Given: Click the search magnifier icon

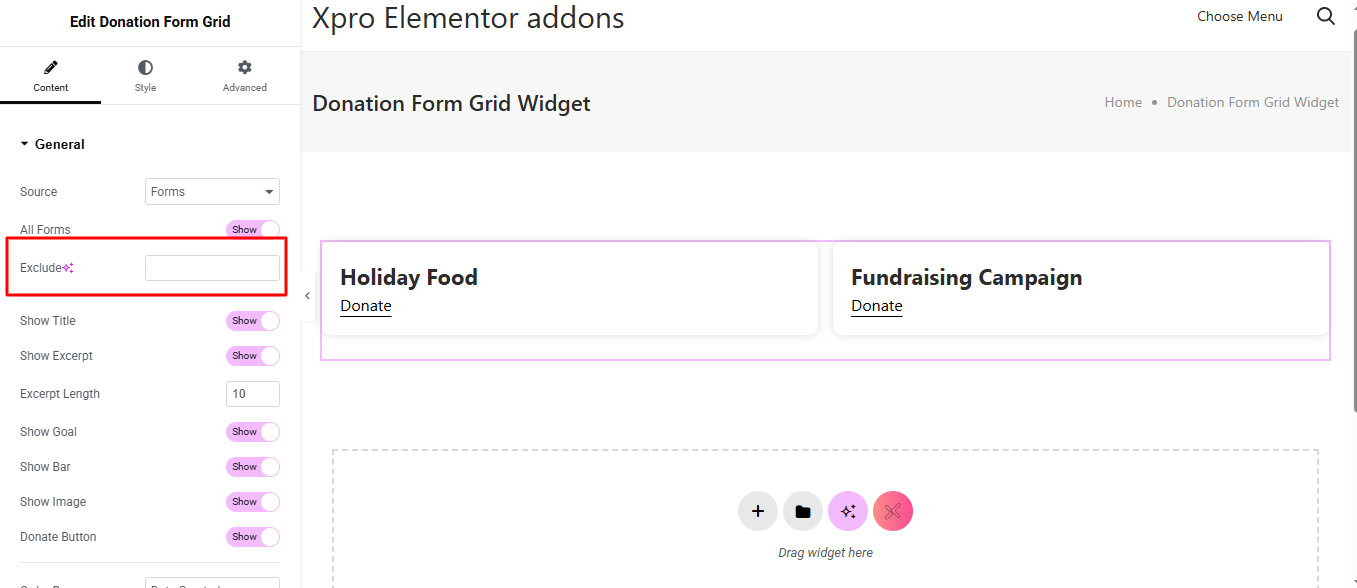Looking at the screenshot, I should click(1326, 16).
